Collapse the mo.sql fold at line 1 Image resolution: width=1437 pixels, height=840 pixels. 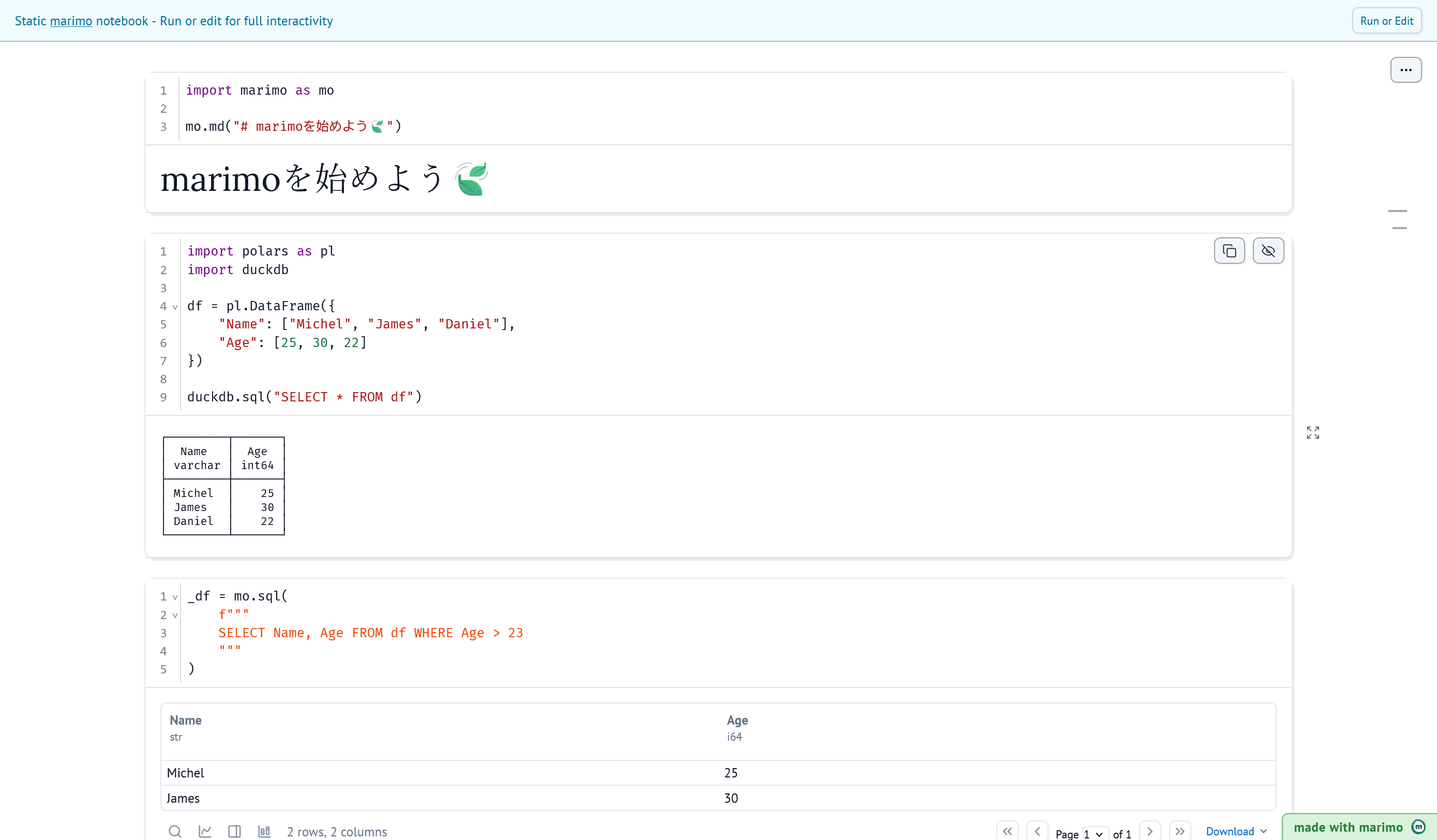pos(175,597)
